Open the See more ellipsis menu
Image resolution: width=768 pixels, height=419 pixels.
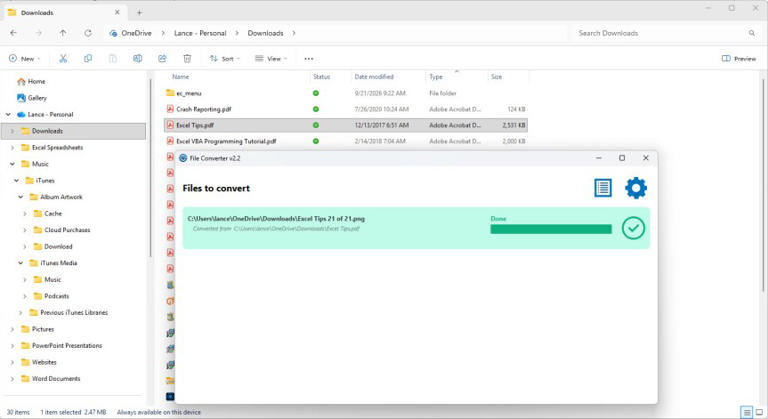click(309, 58)
